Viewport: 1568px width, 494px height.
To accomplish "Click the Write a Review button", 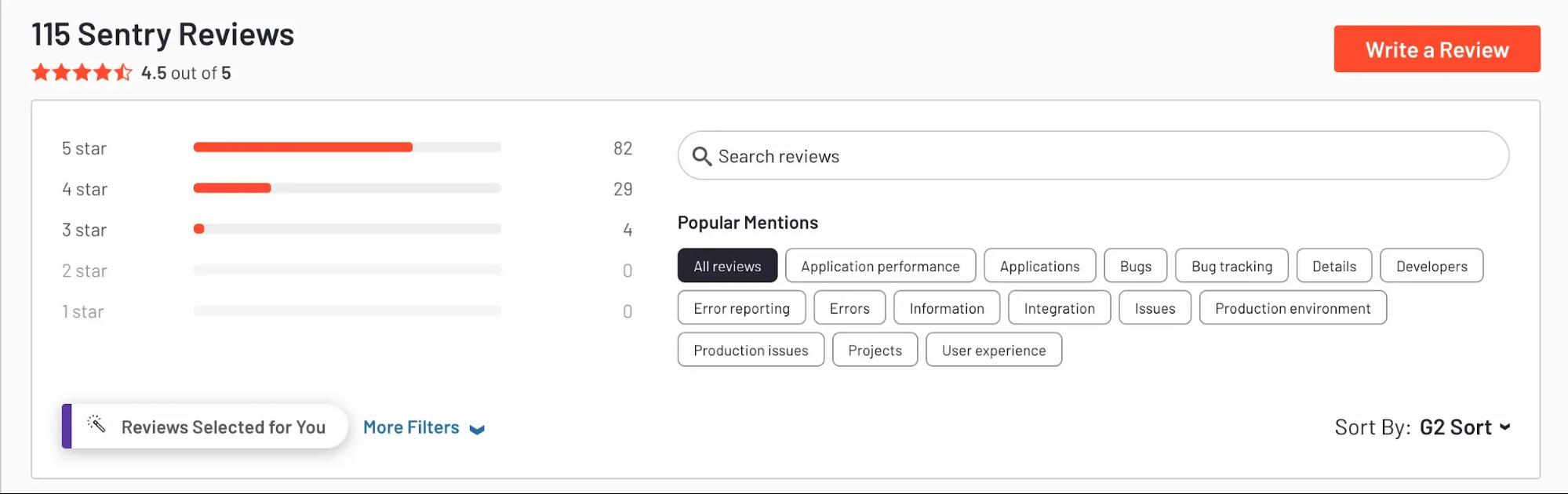I will 1437,49.
